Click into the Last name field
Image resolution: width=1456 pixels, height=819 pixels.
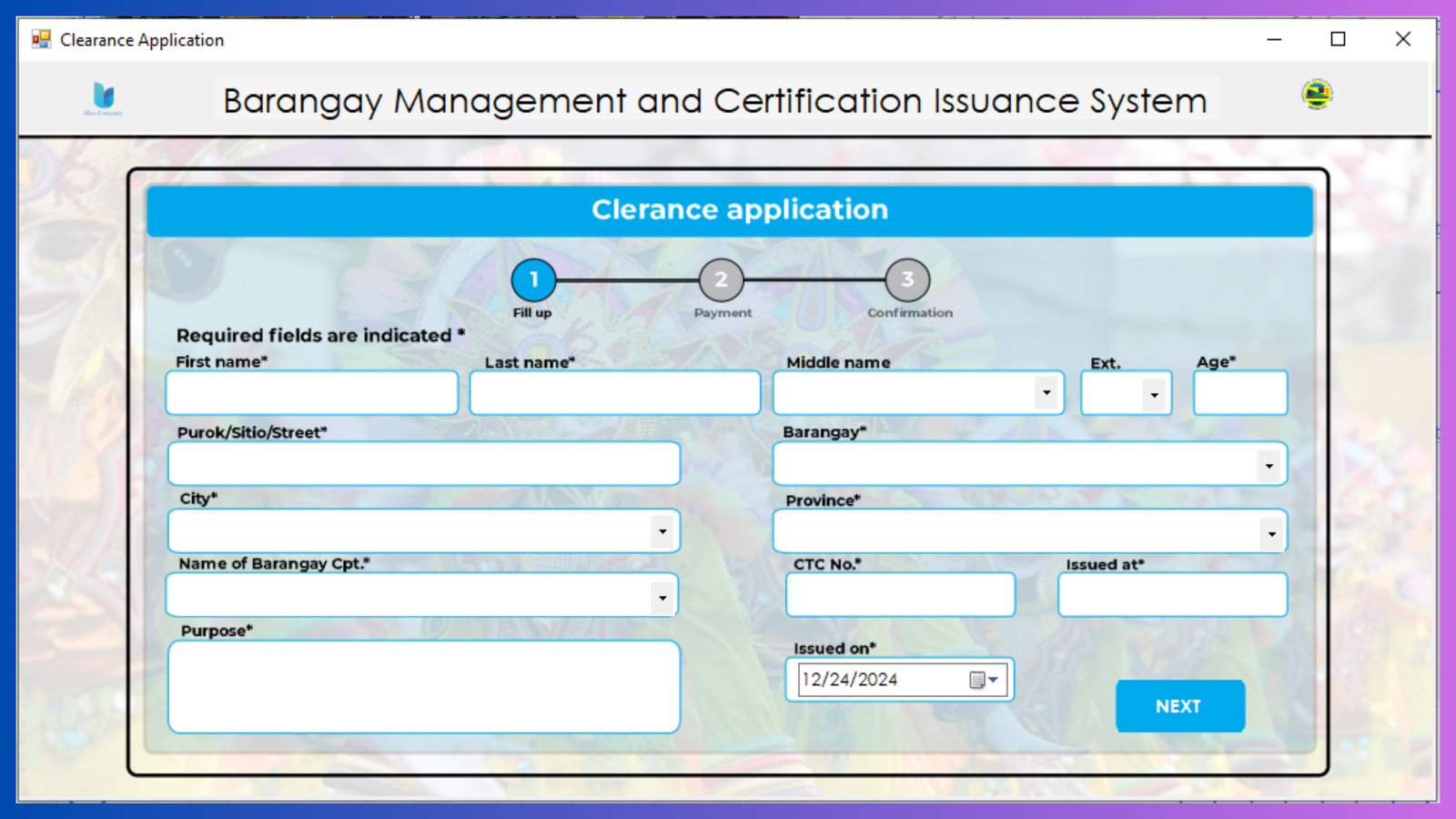click(614, 393)
